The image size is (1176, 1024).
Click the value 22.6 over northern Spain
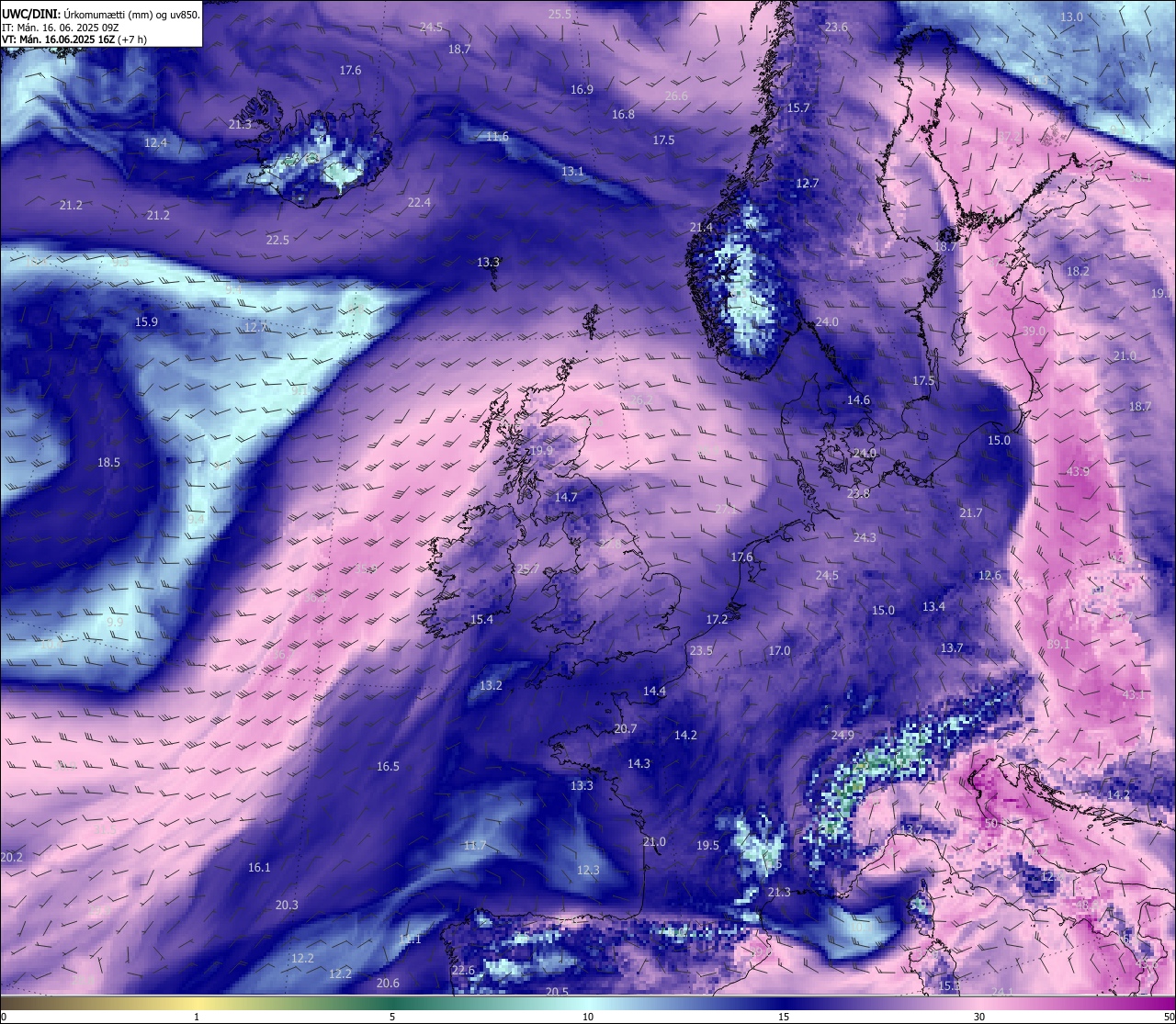click(463, 970)
